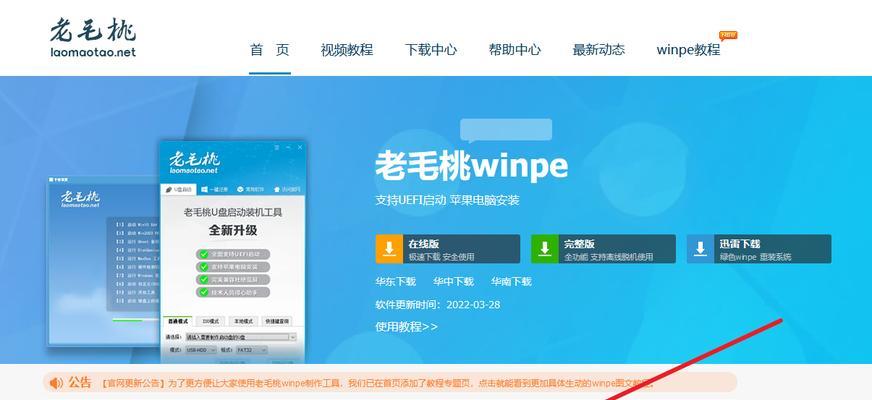The width and height of the screenshot is (872, 400).
Task: Follow the 华中下载 mirror link
Action: [453, 282]
